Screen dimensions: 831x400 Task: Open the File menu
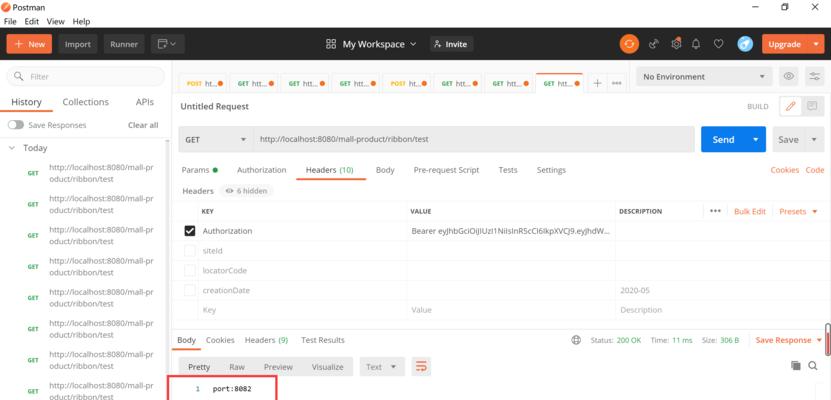click(10, 22)
